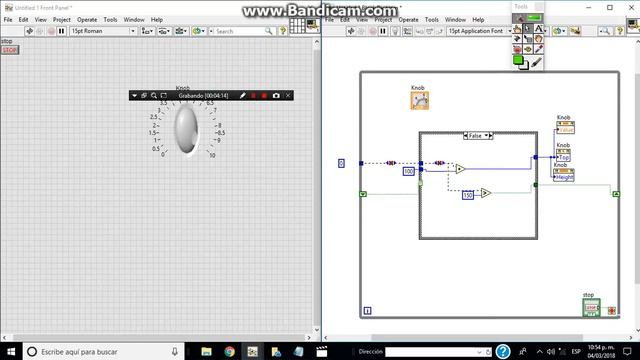The image size is (640, 360).
Task: Open the 15pt Roman font dropdown
Action: [x=103, y=31]
